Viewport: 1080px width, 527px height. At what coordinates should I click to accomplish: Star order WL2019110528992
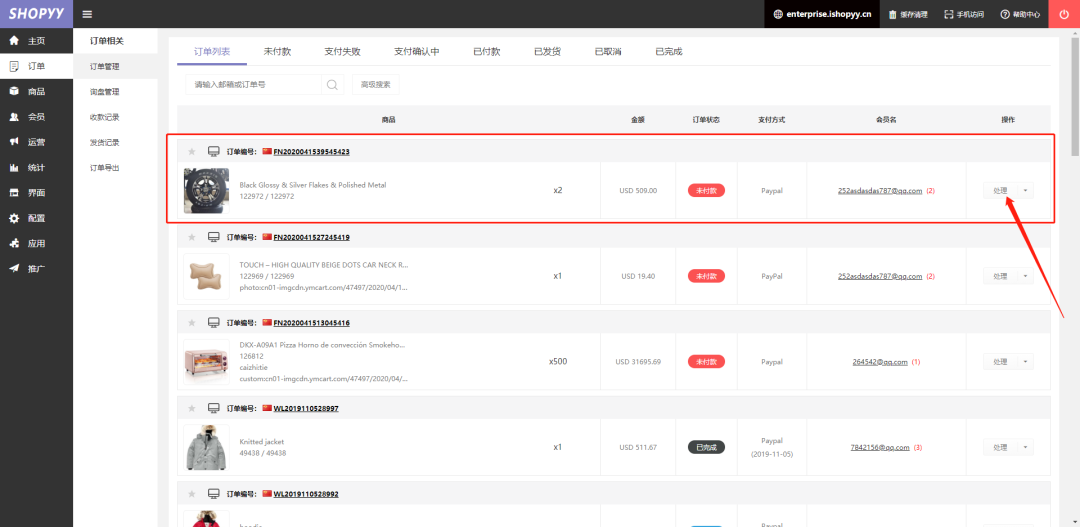click(x=192, y=494)
